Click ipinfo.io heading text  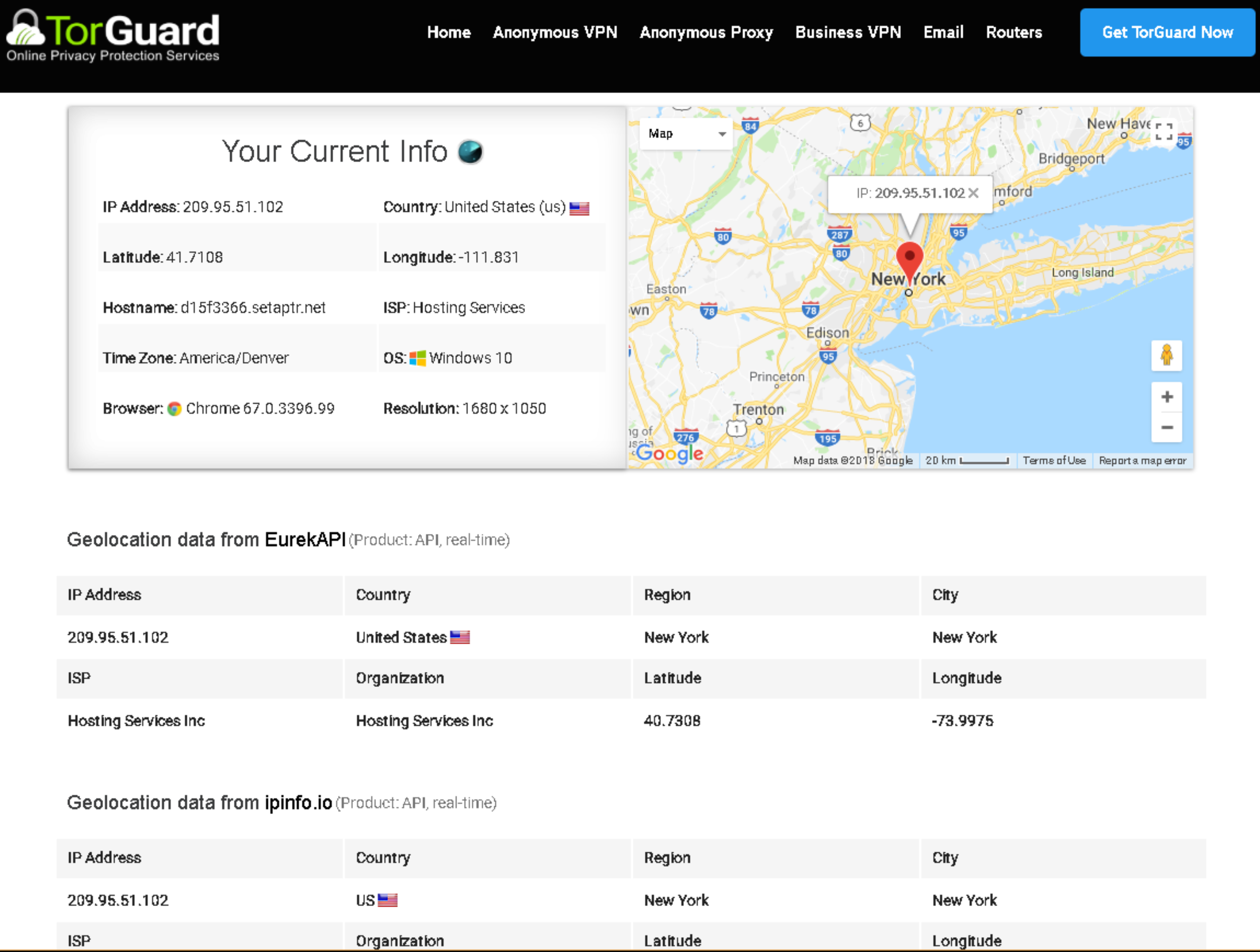[299, 802]
